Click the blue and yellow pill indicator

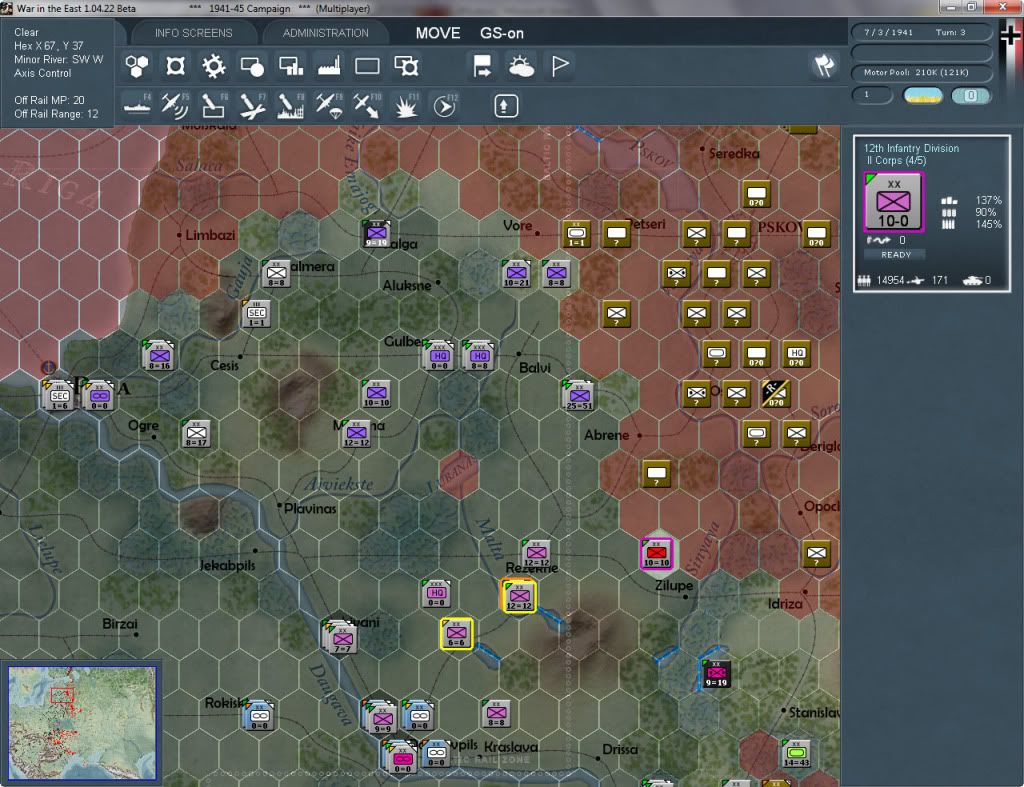(922, 95)
